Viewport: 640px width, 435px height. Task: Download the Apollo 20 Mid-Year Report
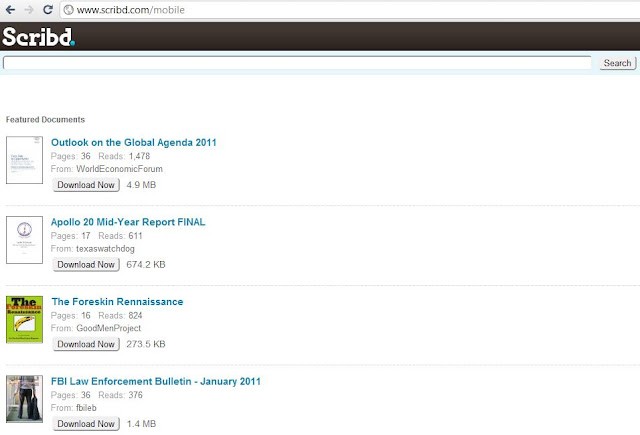[86, 264]
